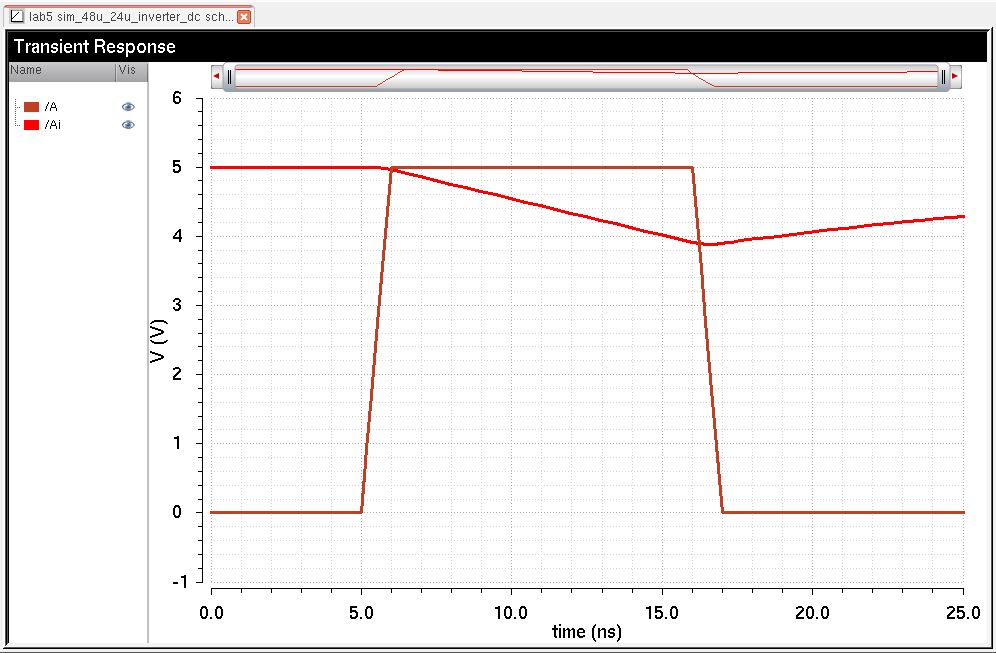Click the right handle of the range slider
The height and width of the screenshot is (653, 996).
click(943, 77)
